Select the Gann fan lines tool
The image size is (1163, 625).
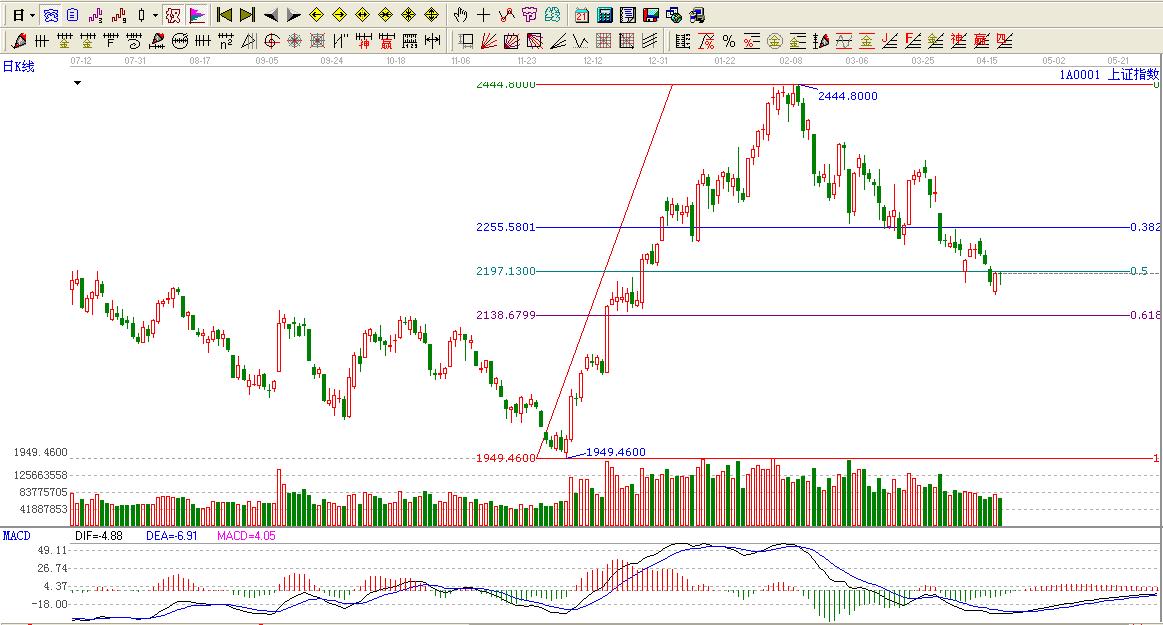point(489,41)
